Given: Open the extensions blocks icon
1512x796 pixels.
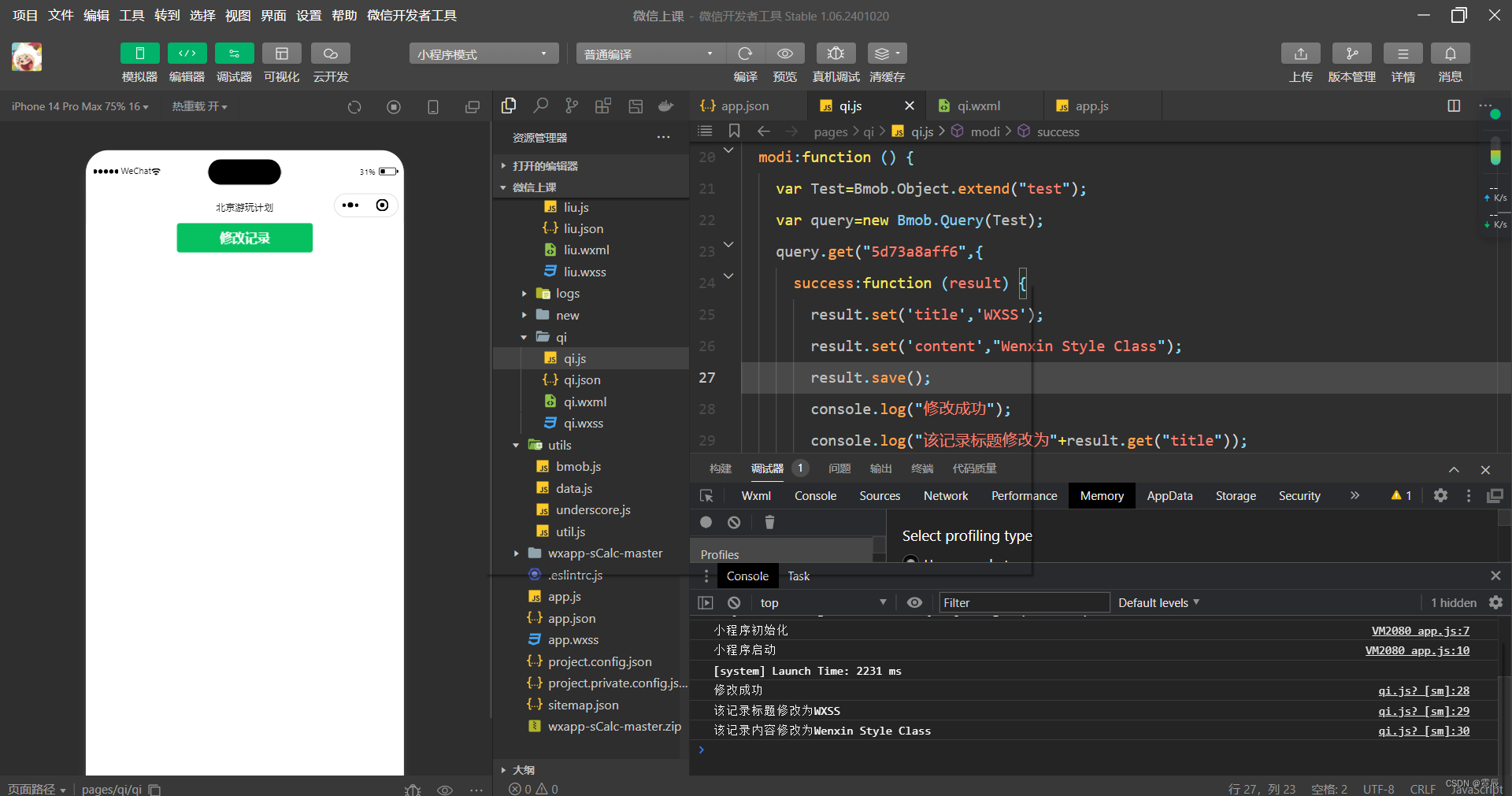Looking at the screenshot, I should tap(603, 106).
